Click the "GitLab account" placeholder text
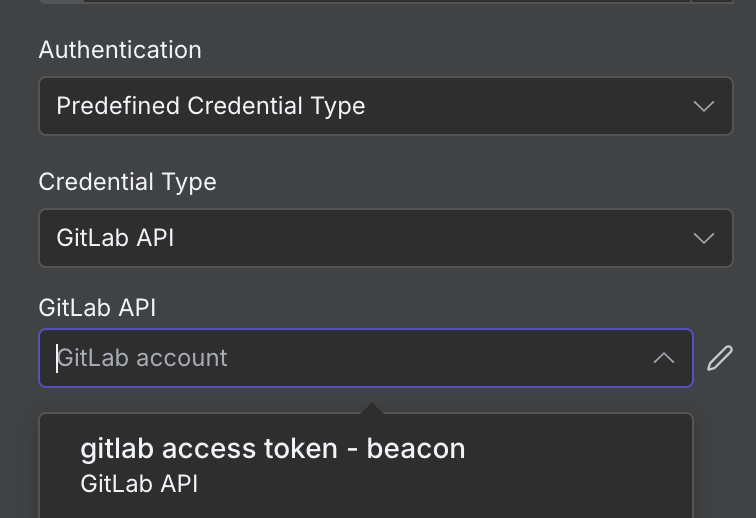 click(142, 358)
